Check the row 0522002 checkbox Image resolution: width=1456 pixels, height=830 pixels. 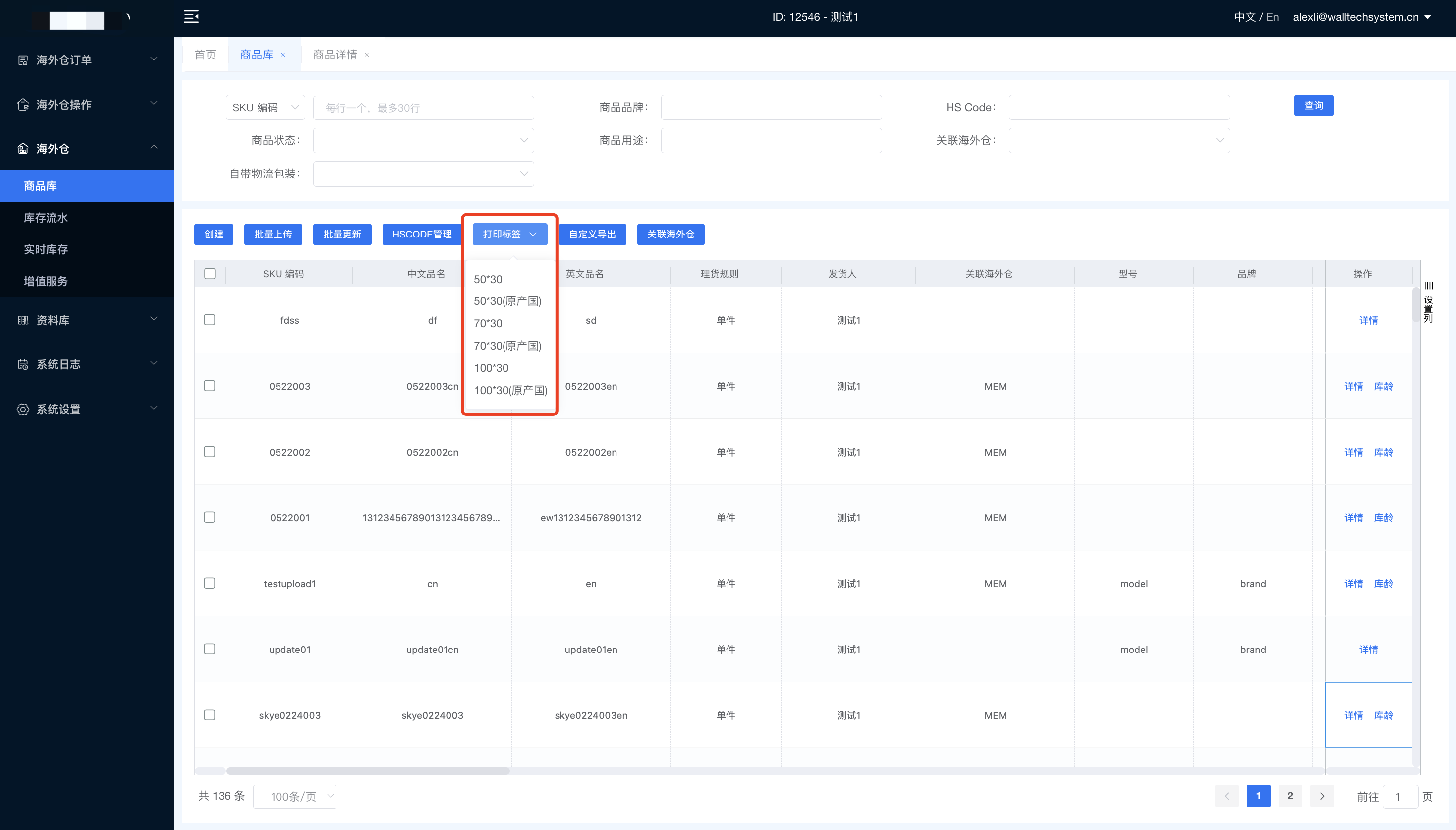pos(210,452)
